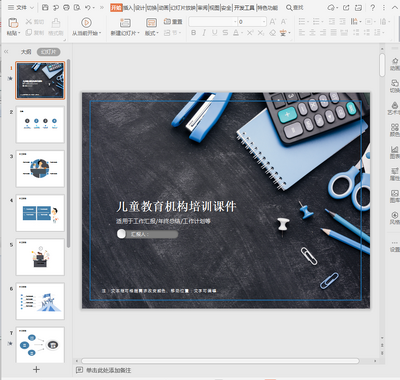
Task: Expand the numbered list dropdown
Action: pyautogui.click(x=322, y=22)
